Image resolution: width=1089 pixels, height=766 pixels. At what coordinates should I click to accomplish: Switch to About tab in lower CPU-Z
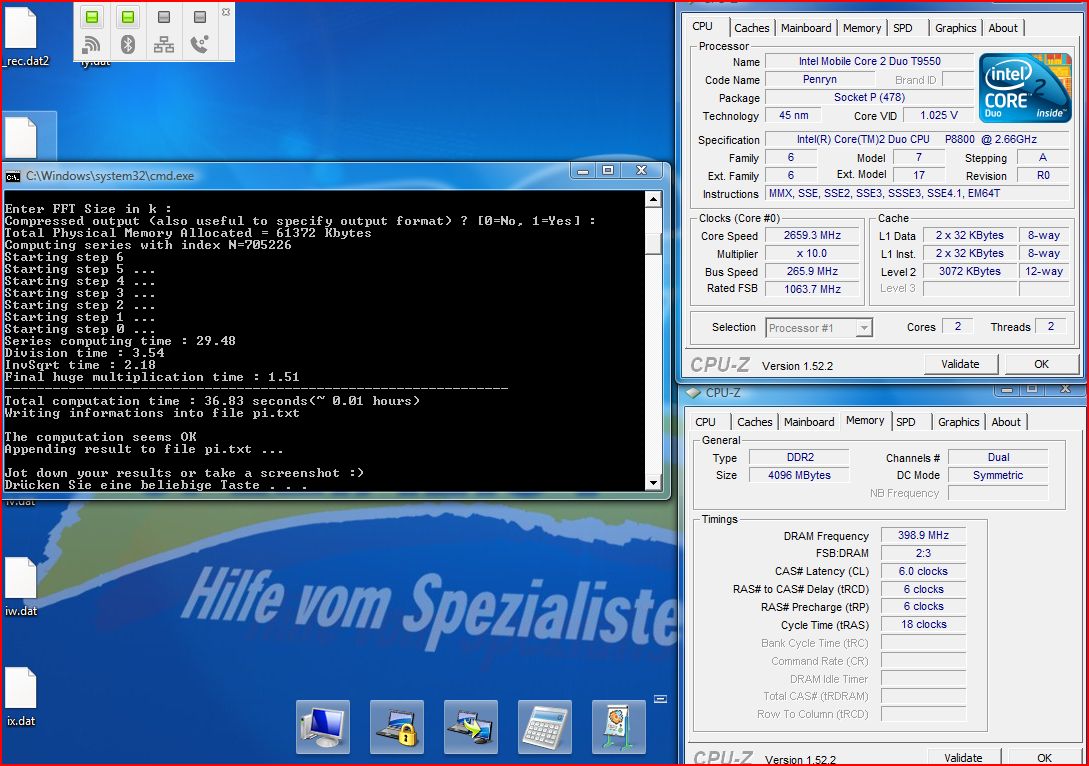click(x=1006, y=422)
